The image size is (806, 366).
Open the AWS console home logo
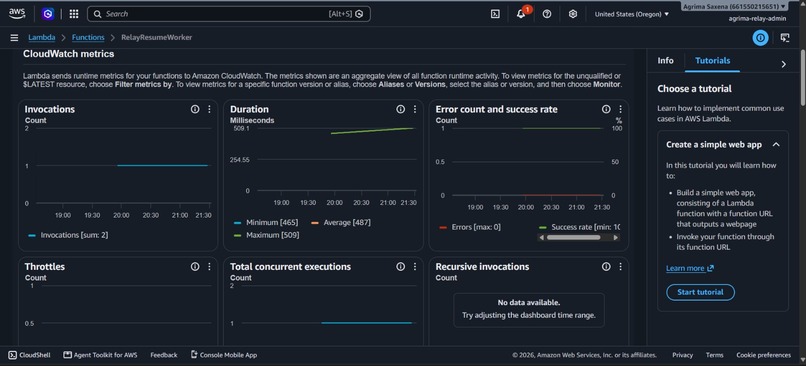(16, 14)
